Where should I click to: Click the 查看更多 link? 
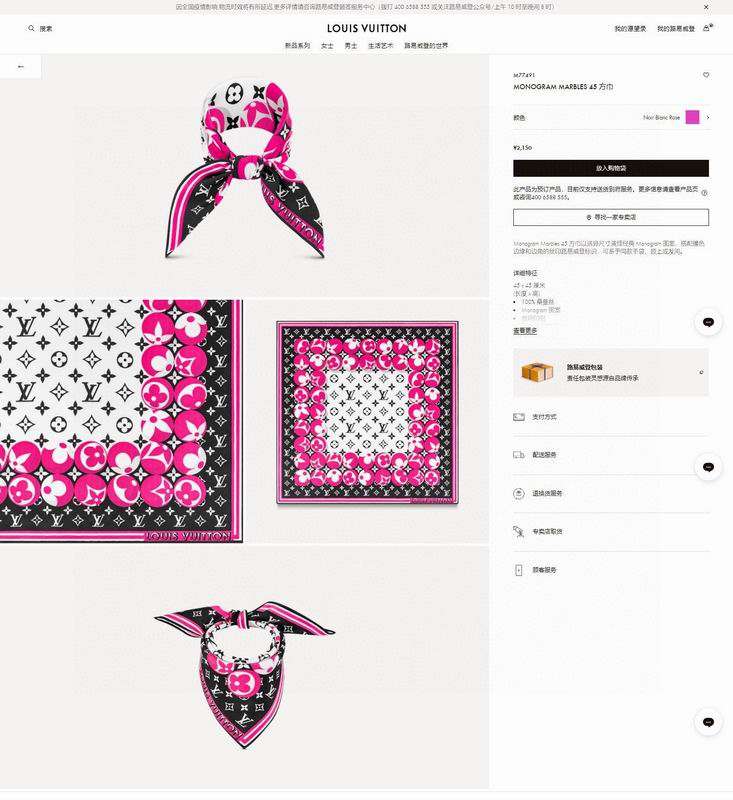pyautogui.click(x=525, y=331)
